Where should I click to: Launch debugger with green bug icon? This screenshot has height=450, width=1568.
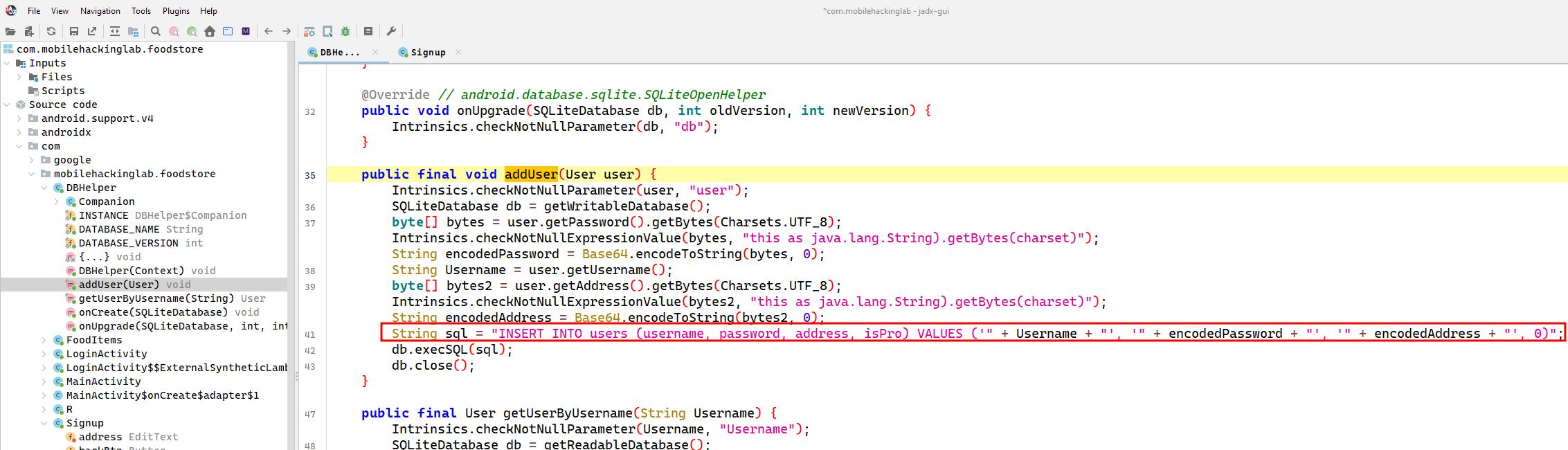click(x=345, y=31)
